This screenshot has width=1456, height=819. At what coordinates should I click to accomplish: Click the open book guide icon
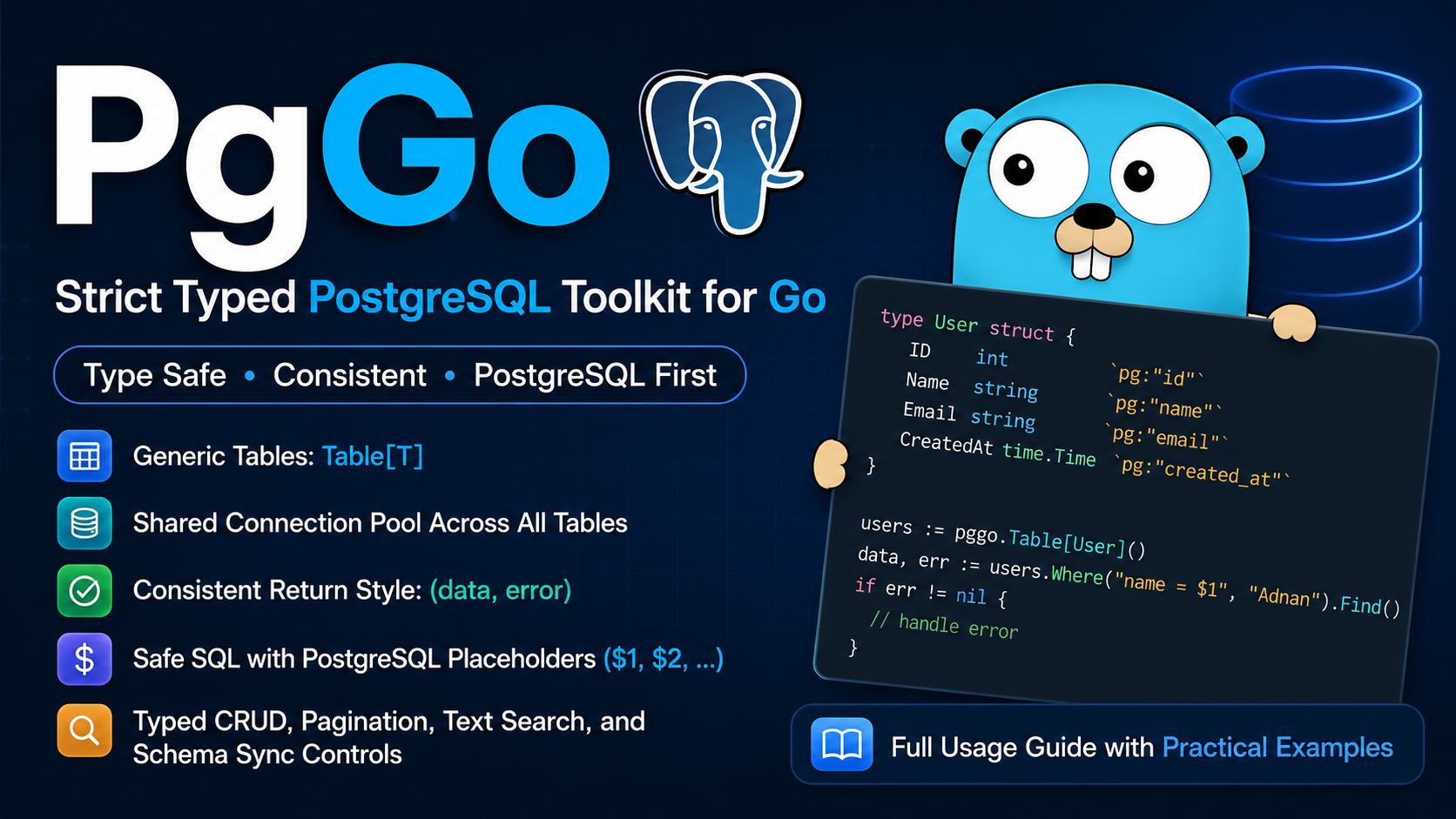pyautogui.click(x=842, y=744)
